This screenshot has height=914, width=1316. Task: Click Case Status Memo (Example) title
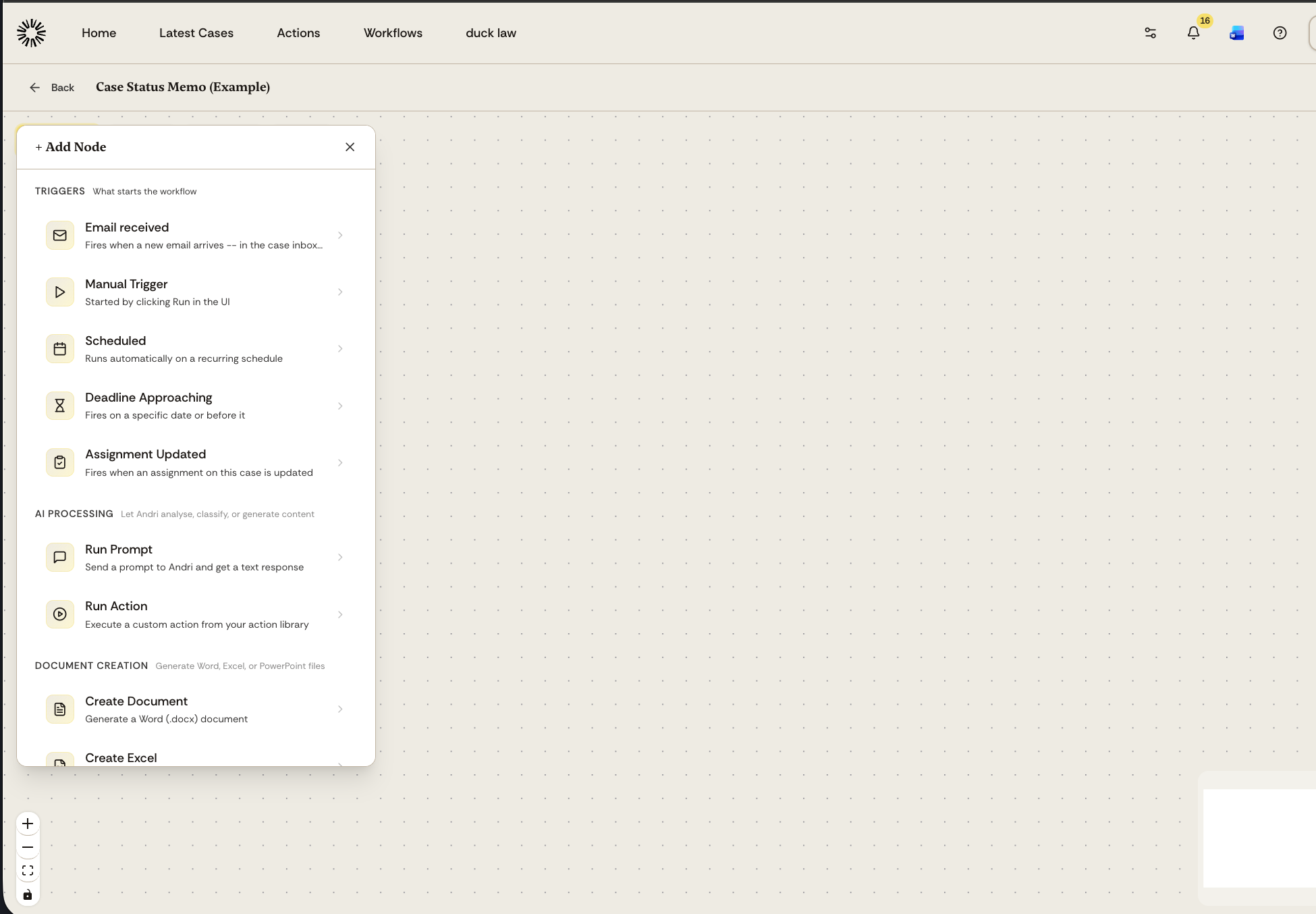coord(183,87)
